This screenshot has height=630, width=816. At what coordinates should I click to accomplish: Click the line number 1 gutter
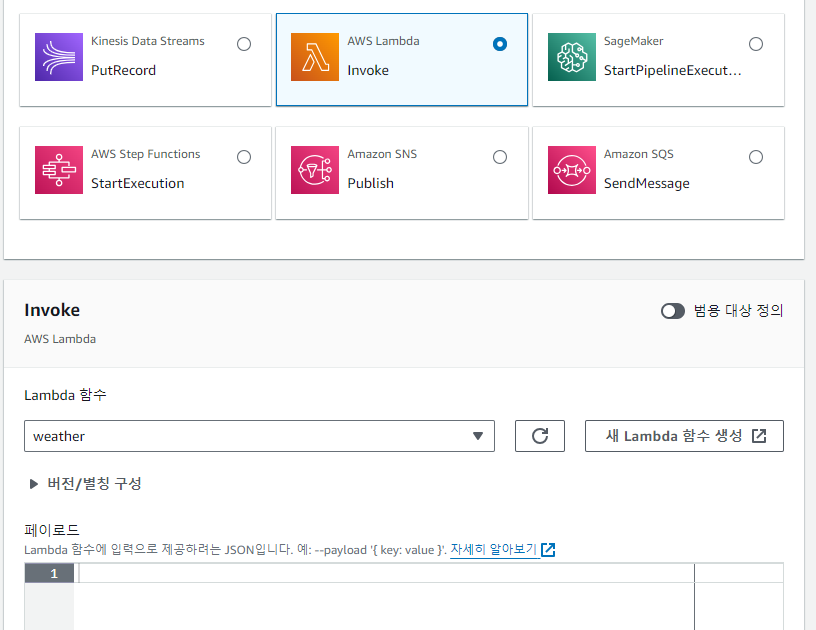[x=49, y=573]
